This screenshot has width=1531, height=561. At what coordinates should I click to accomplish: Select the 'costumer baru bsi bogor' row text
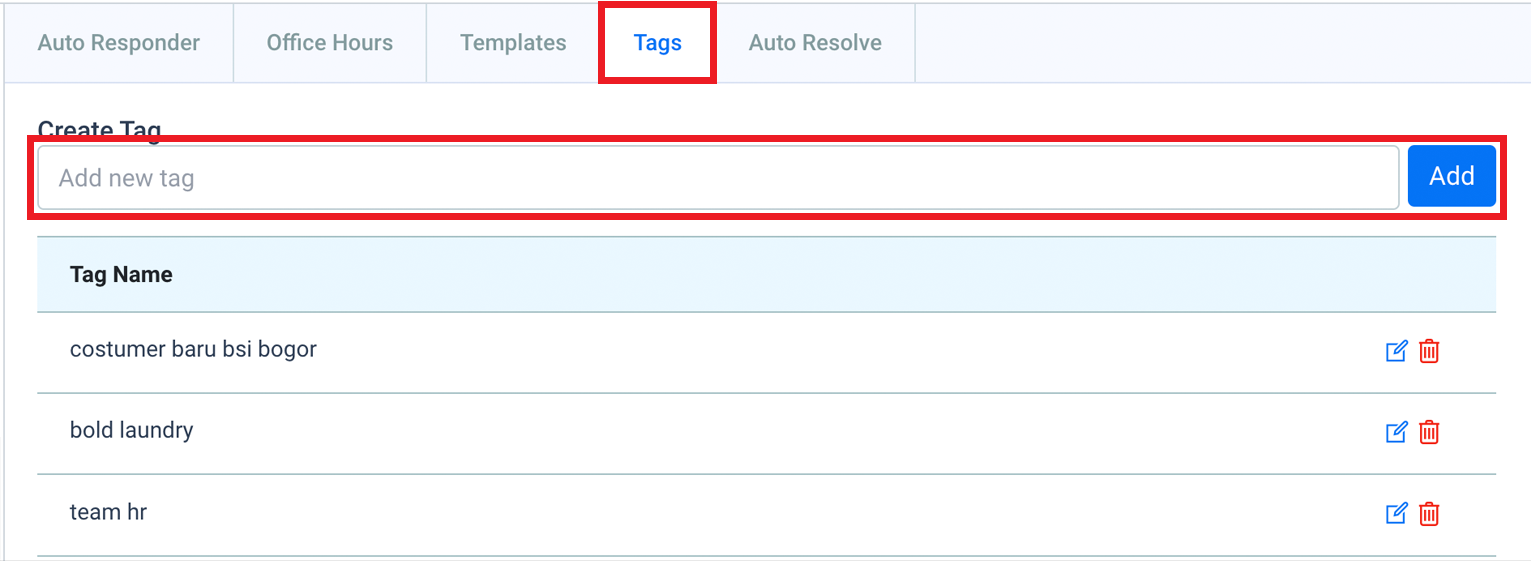tap(193, 350)
